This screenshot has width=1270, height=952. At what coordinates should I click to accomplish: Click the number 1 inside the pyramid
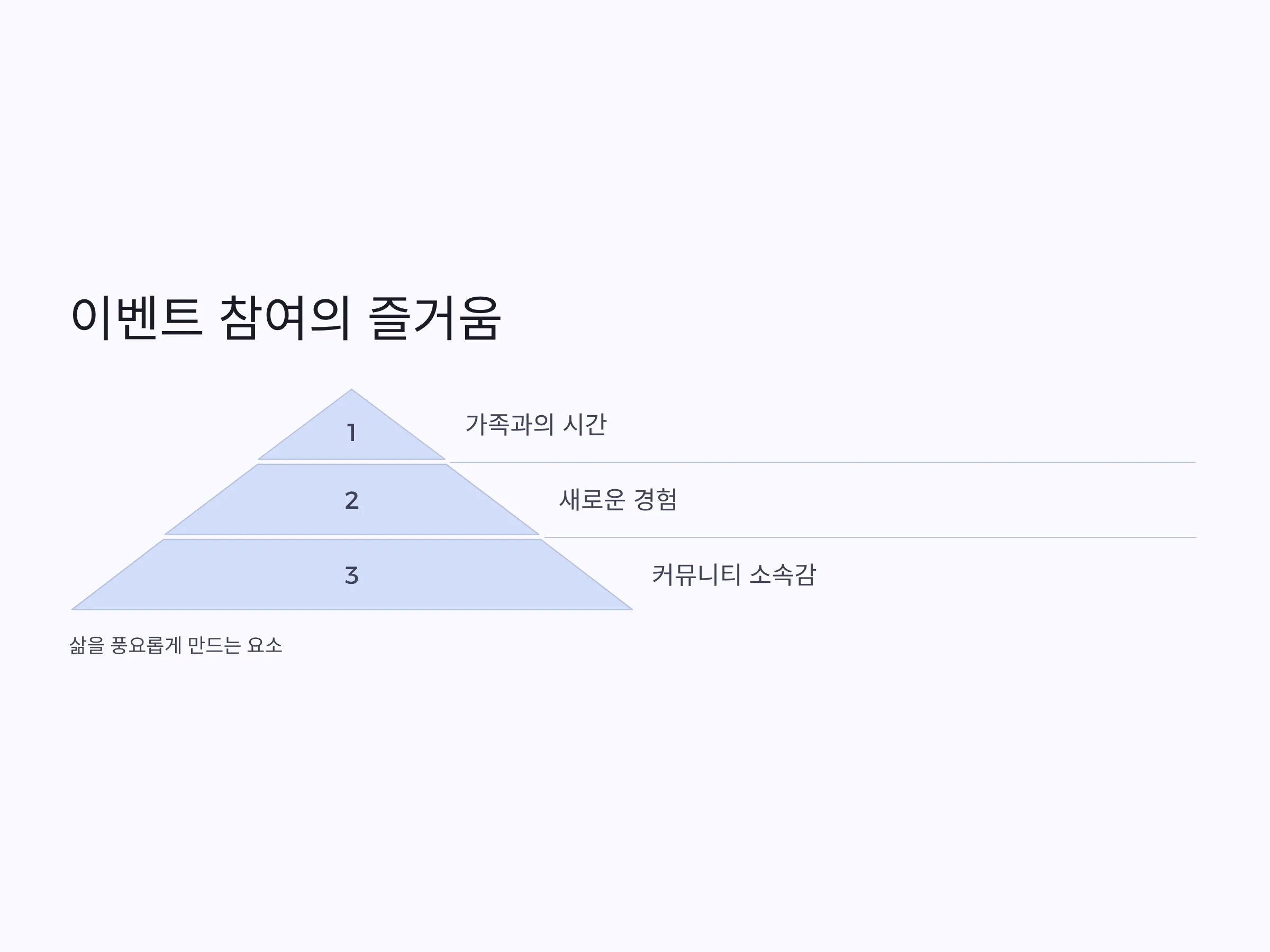[351, 433]
